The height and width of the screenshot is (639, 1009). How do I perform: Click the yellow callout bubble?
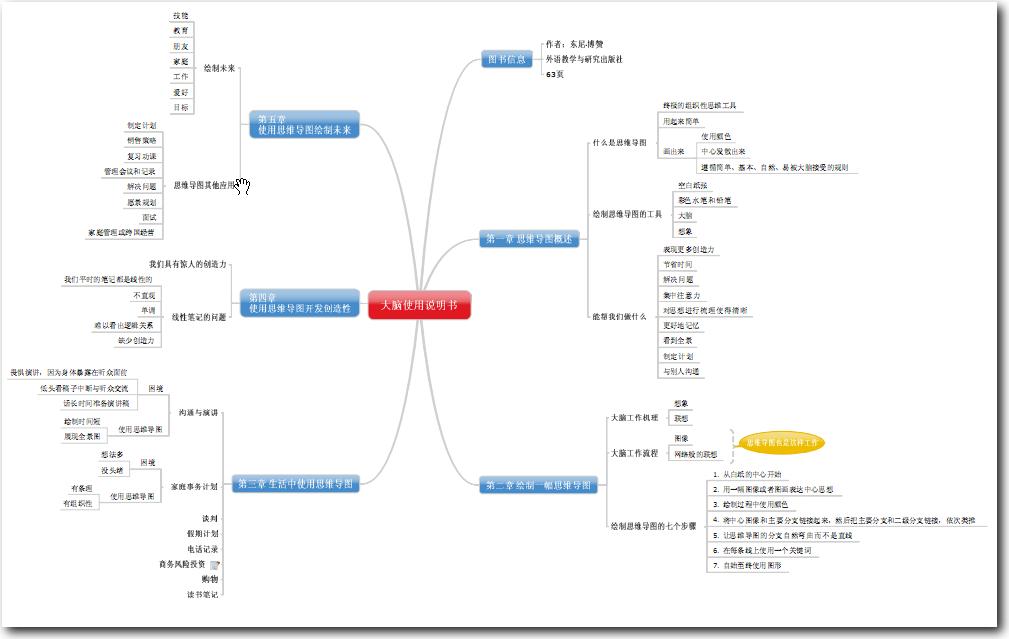782,441
